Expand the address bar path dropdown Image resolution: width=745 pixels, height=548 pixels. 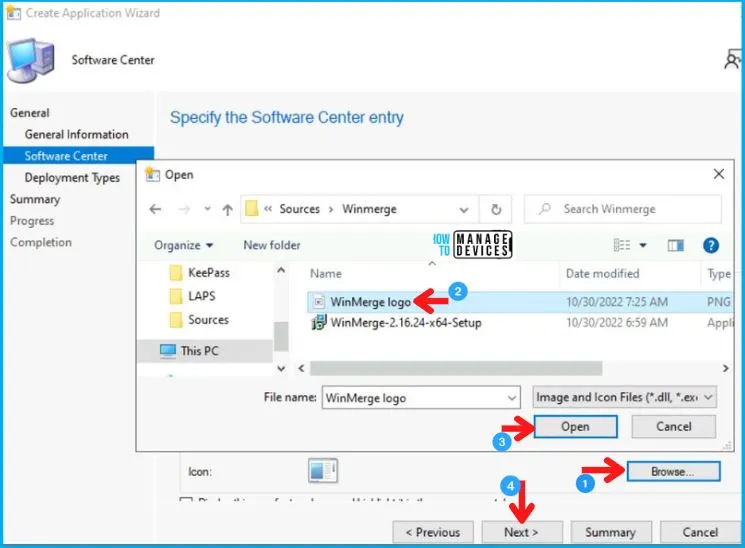464,210
